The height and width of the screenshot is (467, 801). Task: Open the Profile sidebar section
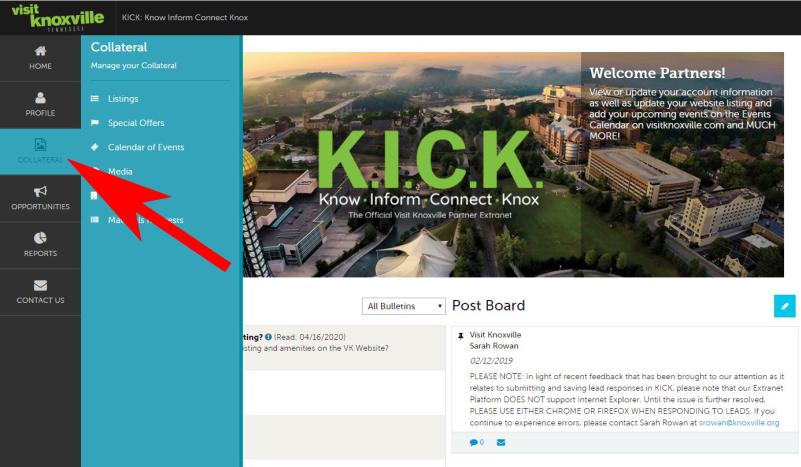[40, 104]
